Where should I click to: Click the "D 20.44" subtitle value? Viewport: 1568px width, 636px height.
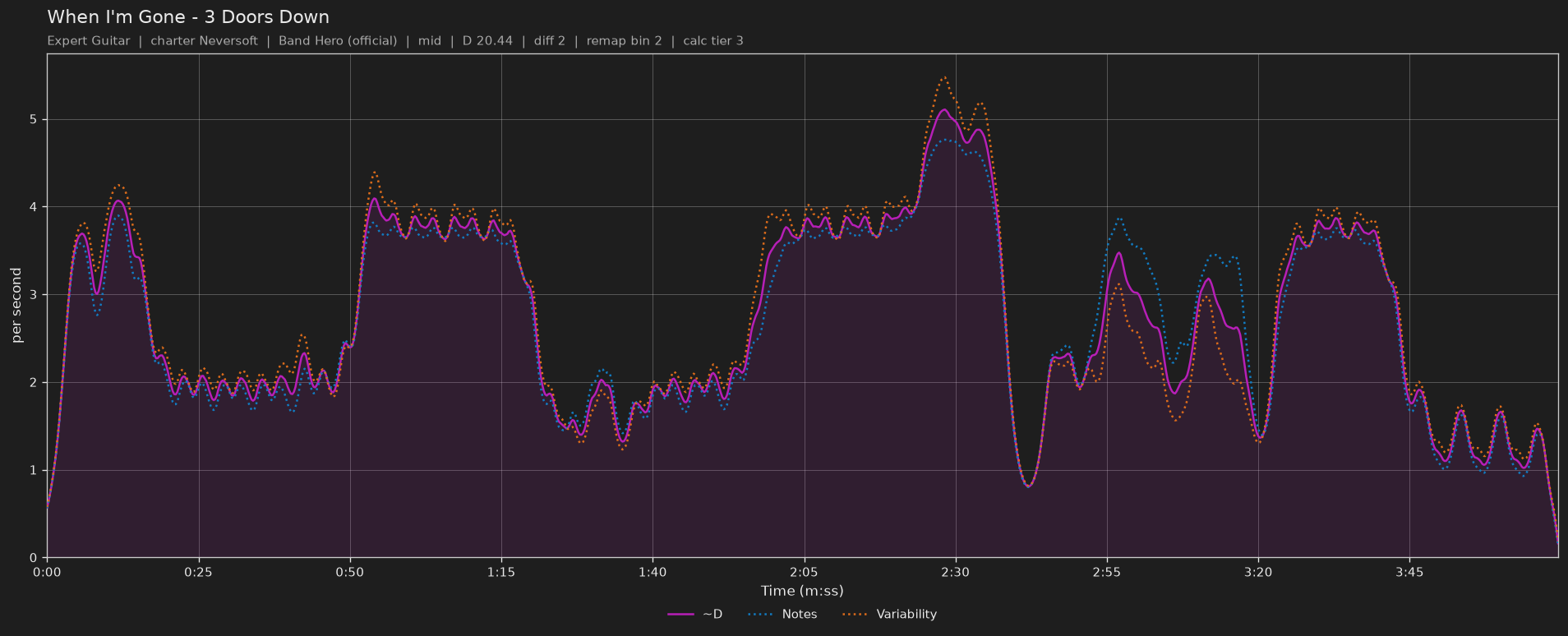487,41
